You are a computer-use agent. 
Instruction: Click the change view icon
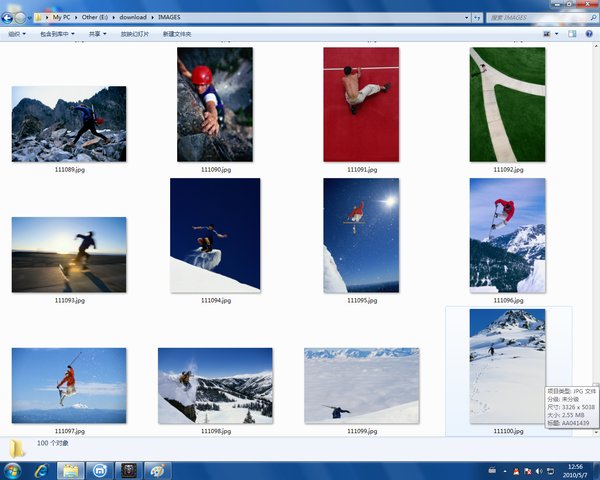pos(547,34)
